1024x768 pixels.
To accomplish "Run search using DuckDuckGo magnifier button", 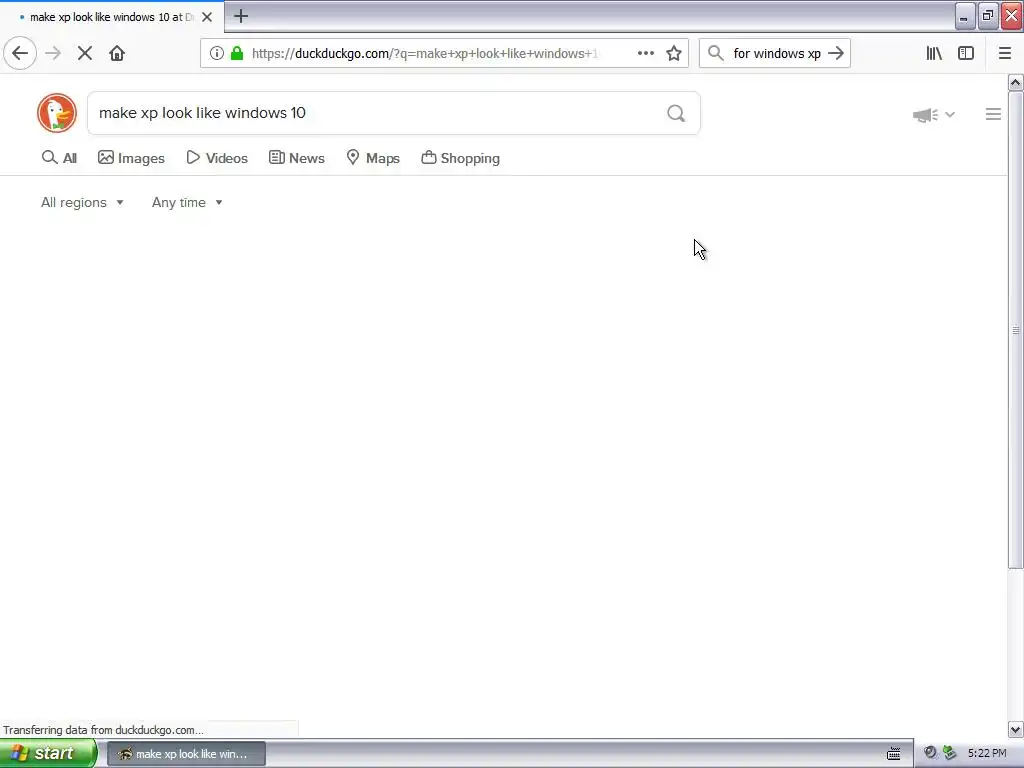I will pyautogui.click(x=676, y=114).
